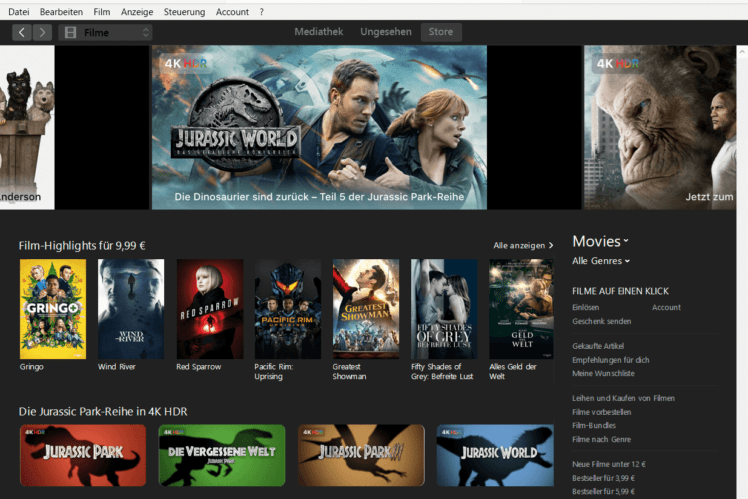
Task: Open the Gringo movie poster
Action: coord(53,309)
